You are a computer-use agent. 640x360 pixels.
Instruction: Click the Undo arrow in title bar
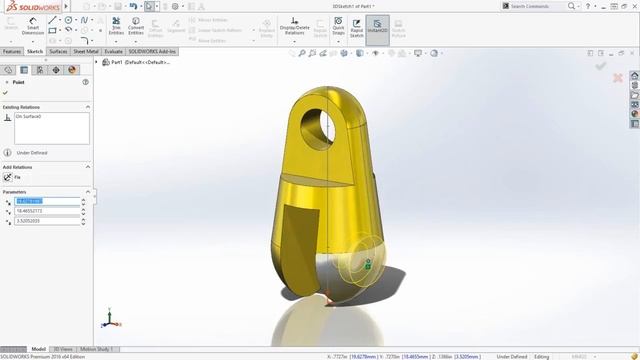(x=133, y=6)
